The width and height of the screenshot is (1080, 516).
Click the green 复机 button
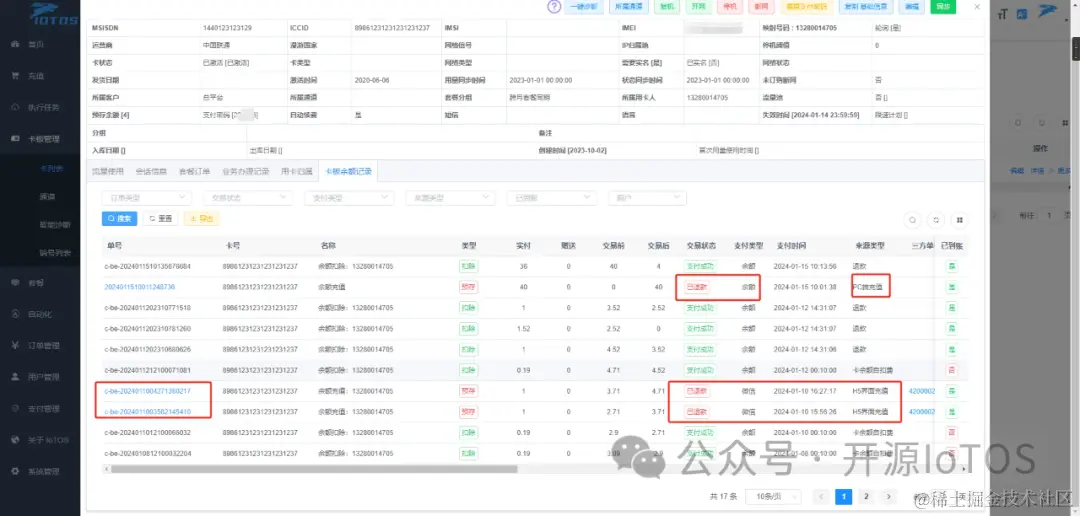(666, 7)
